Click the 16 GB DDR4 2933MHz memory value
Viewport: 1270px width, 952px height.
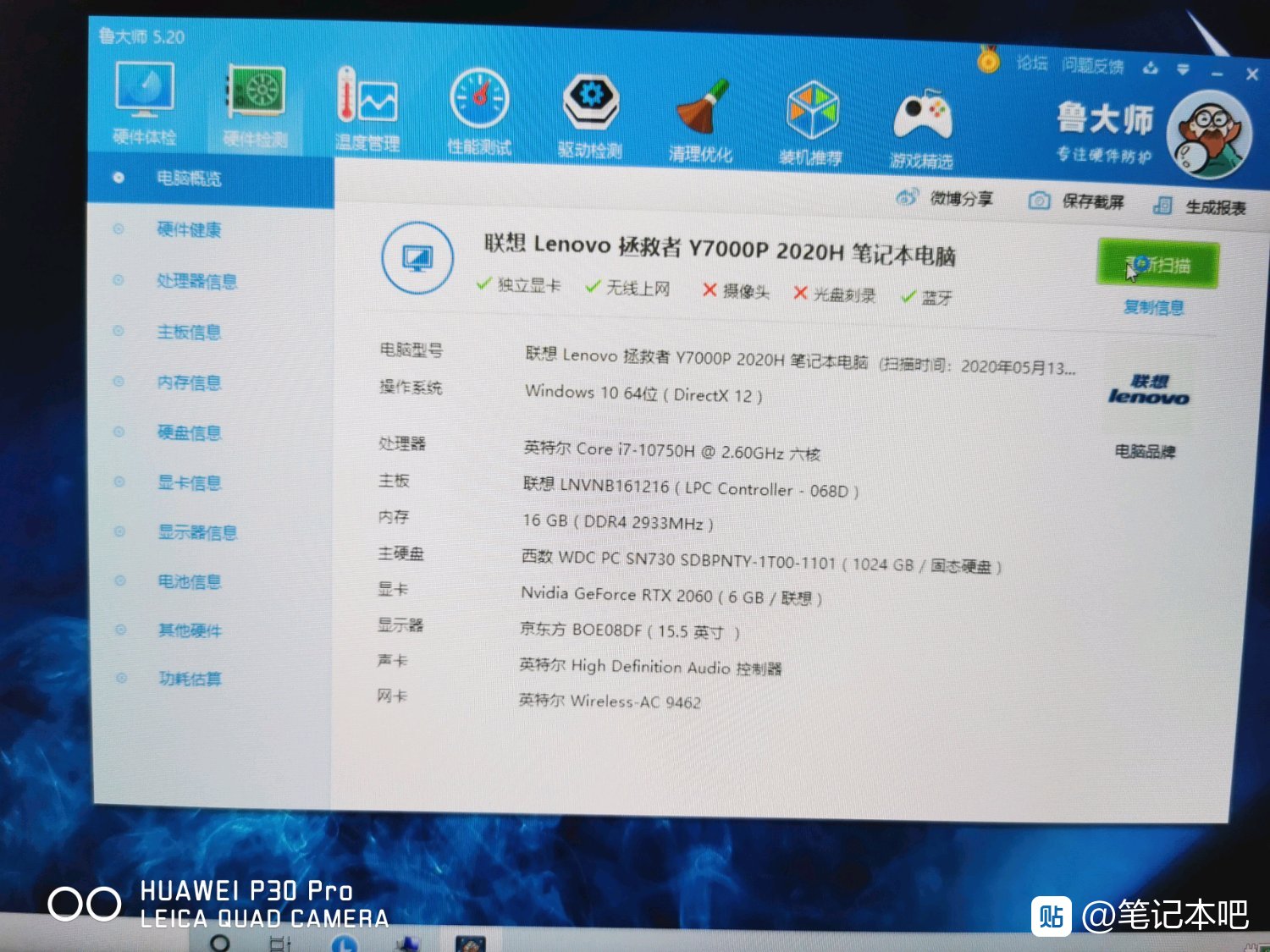[x=618, y=521]
